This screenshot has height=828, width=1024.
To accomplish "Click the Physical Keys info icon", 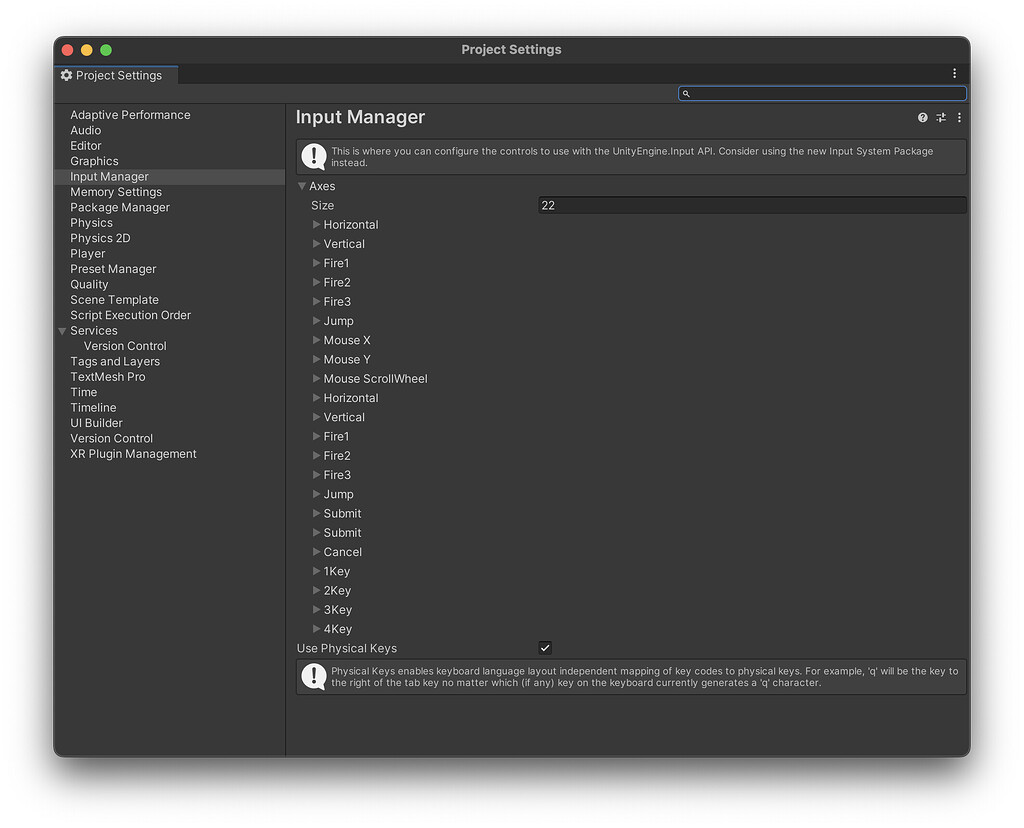I will coord(313,676).
